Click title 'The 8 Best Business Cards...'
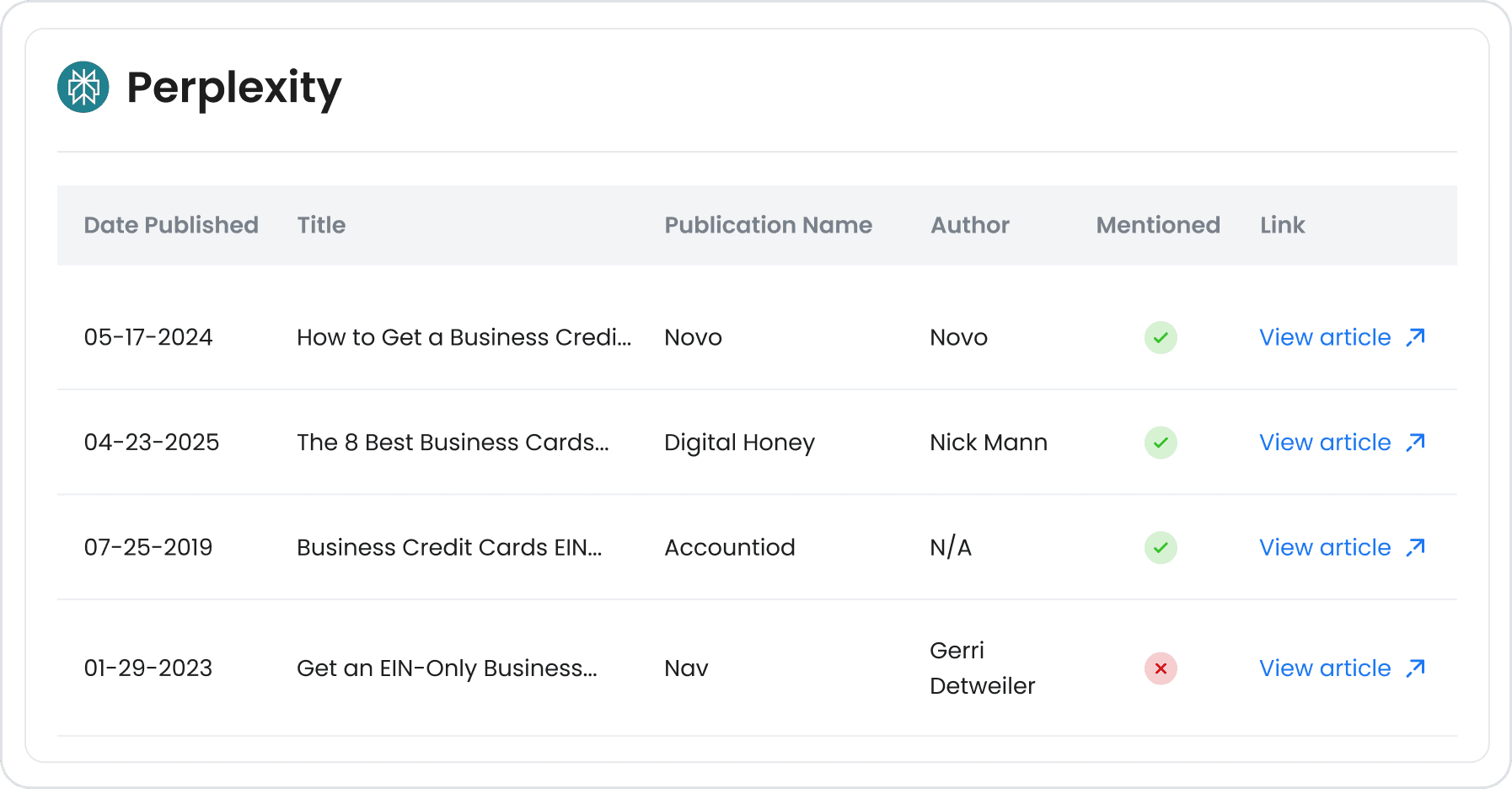 pos(453,443)
